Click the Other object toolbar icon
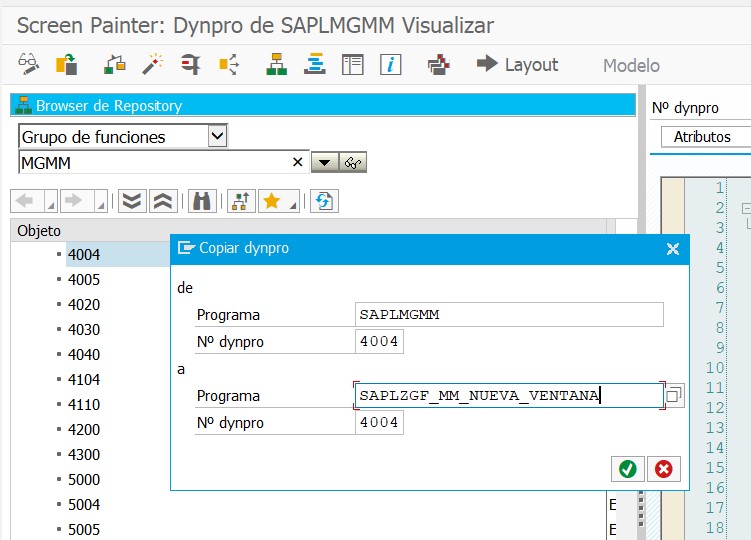This screenshot has height=540, width=751. coord(66,64)
